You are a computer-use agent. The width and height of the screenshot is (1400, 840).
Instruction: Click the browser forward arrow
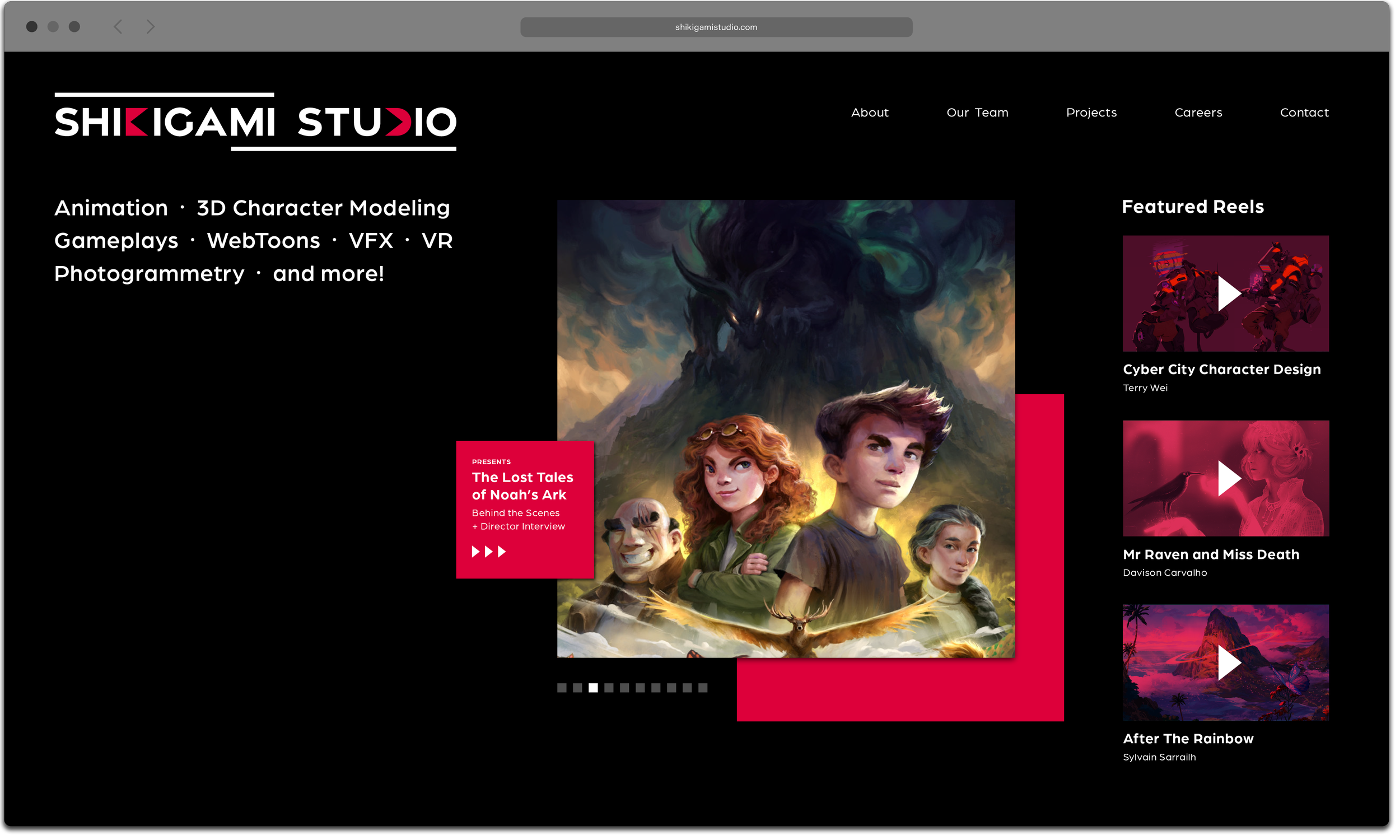click(151, 27)
